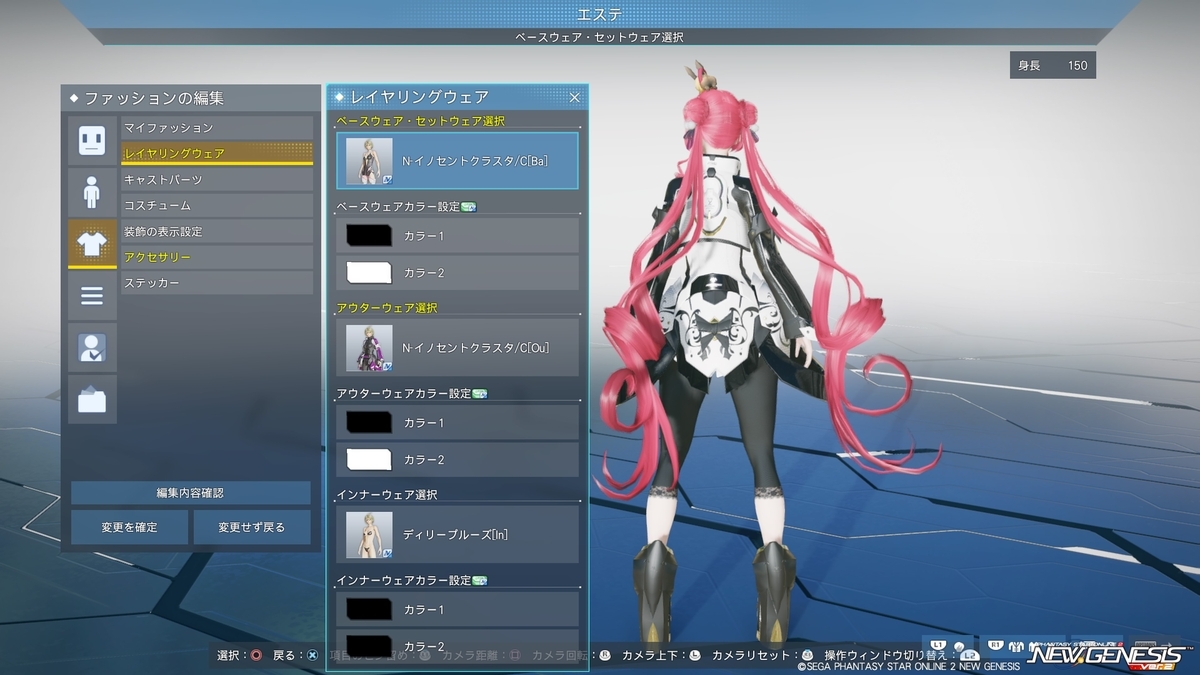Open the face editing category icon
The height and width of the screenshot is (675, 1200).
pyautogui.click(x=92, y=140)
